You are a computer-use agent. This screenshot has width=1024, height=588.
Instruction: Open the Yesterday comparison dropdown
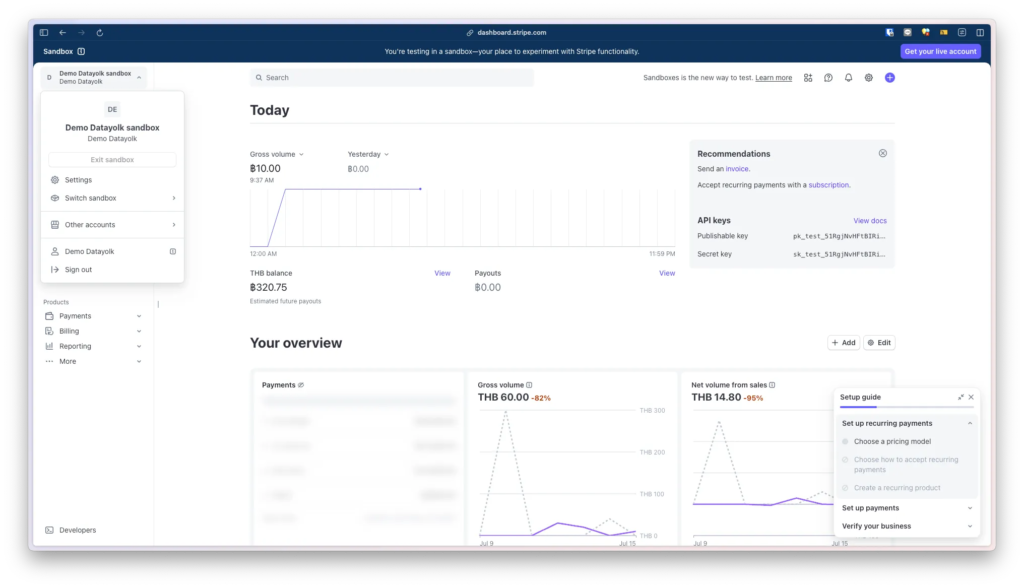pos(368,154)
